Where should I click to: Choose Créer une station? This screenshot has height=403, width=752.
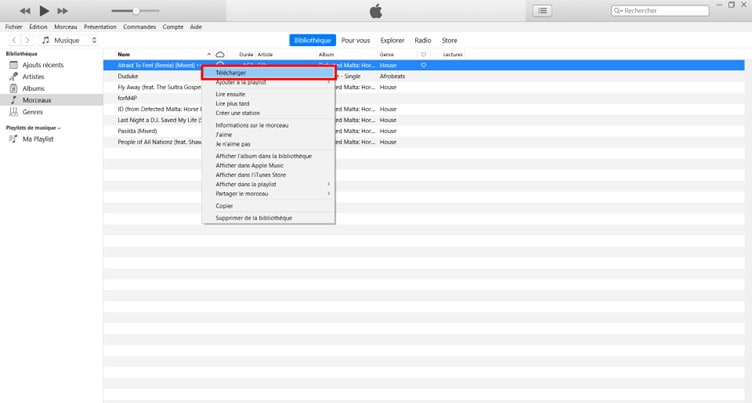[x=269, y=113]
